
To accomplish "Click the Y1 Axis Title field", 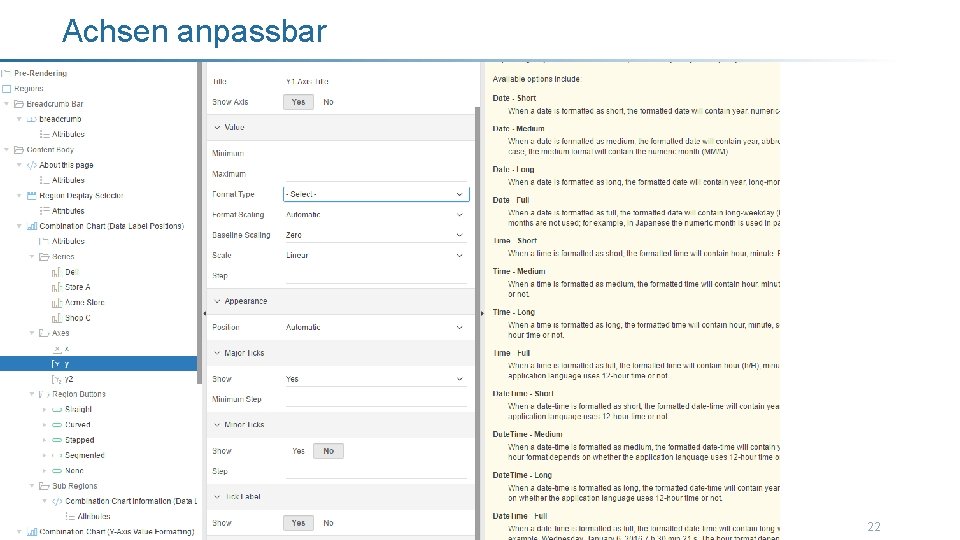I will pos(376,81).
